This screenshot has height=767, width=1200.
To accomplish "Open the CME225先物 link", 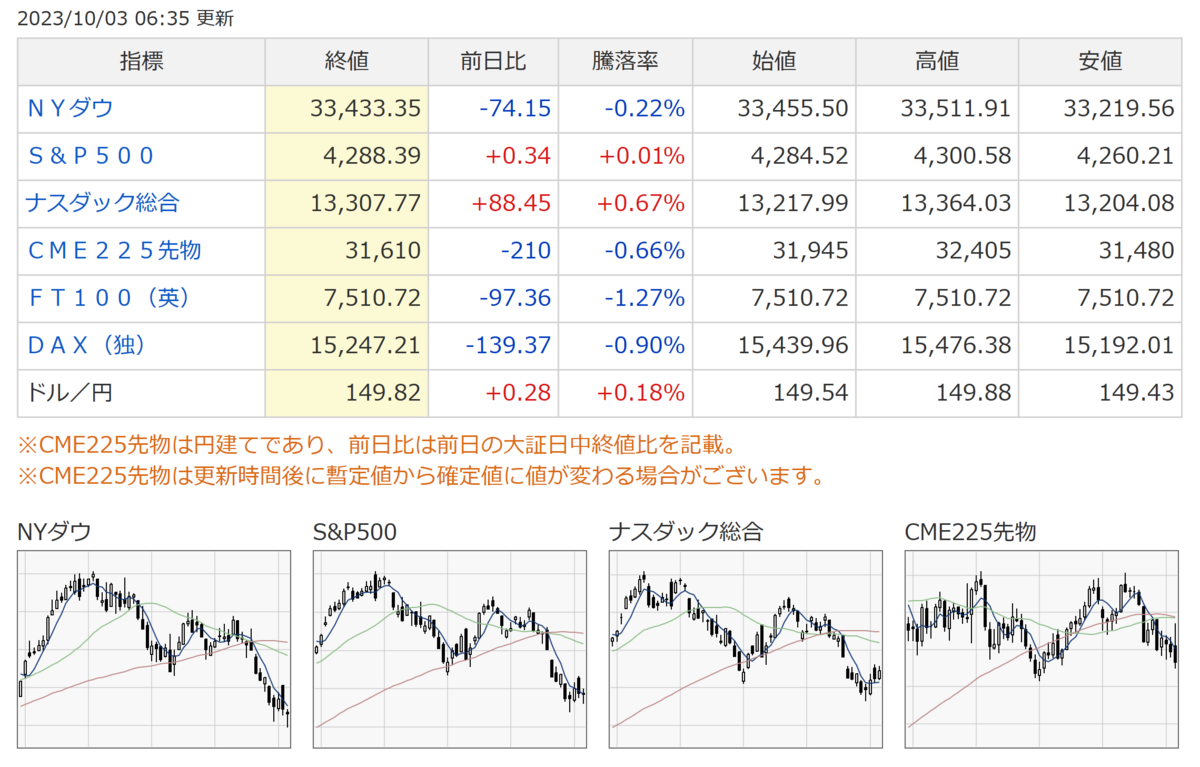I will point(114,251).
